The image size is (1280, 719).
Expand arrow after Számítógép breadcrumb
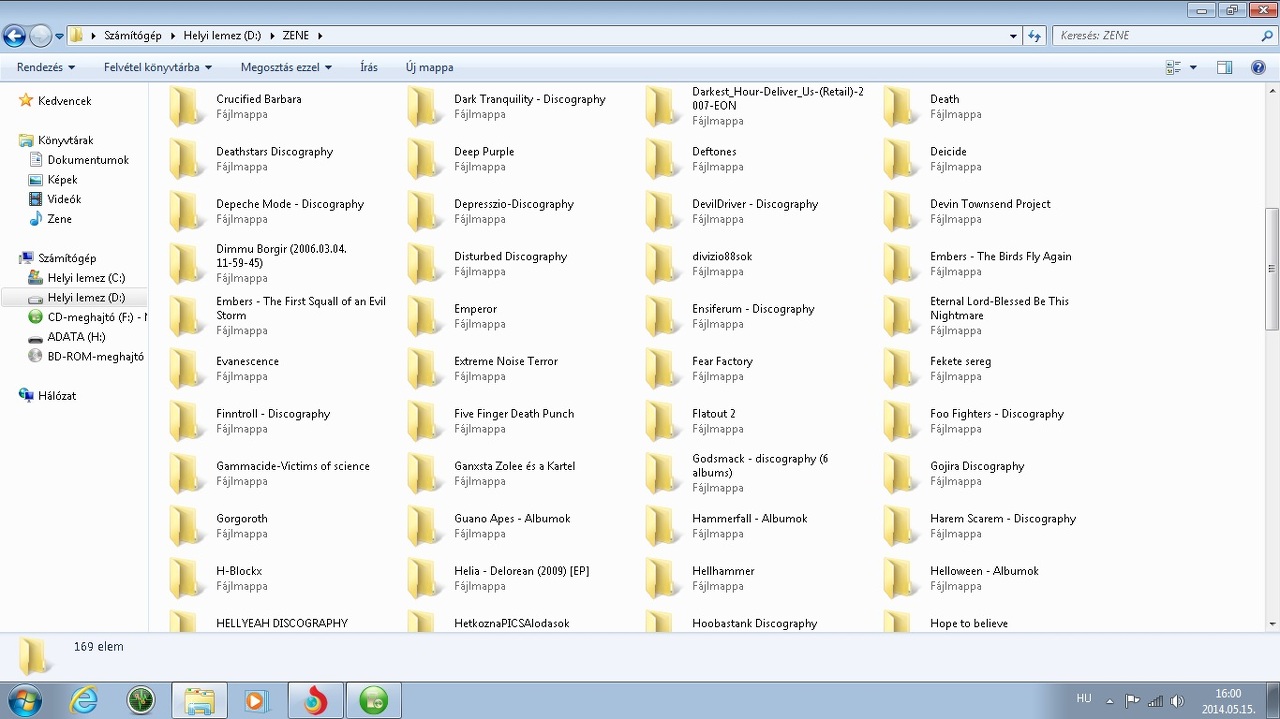point(172,36)
